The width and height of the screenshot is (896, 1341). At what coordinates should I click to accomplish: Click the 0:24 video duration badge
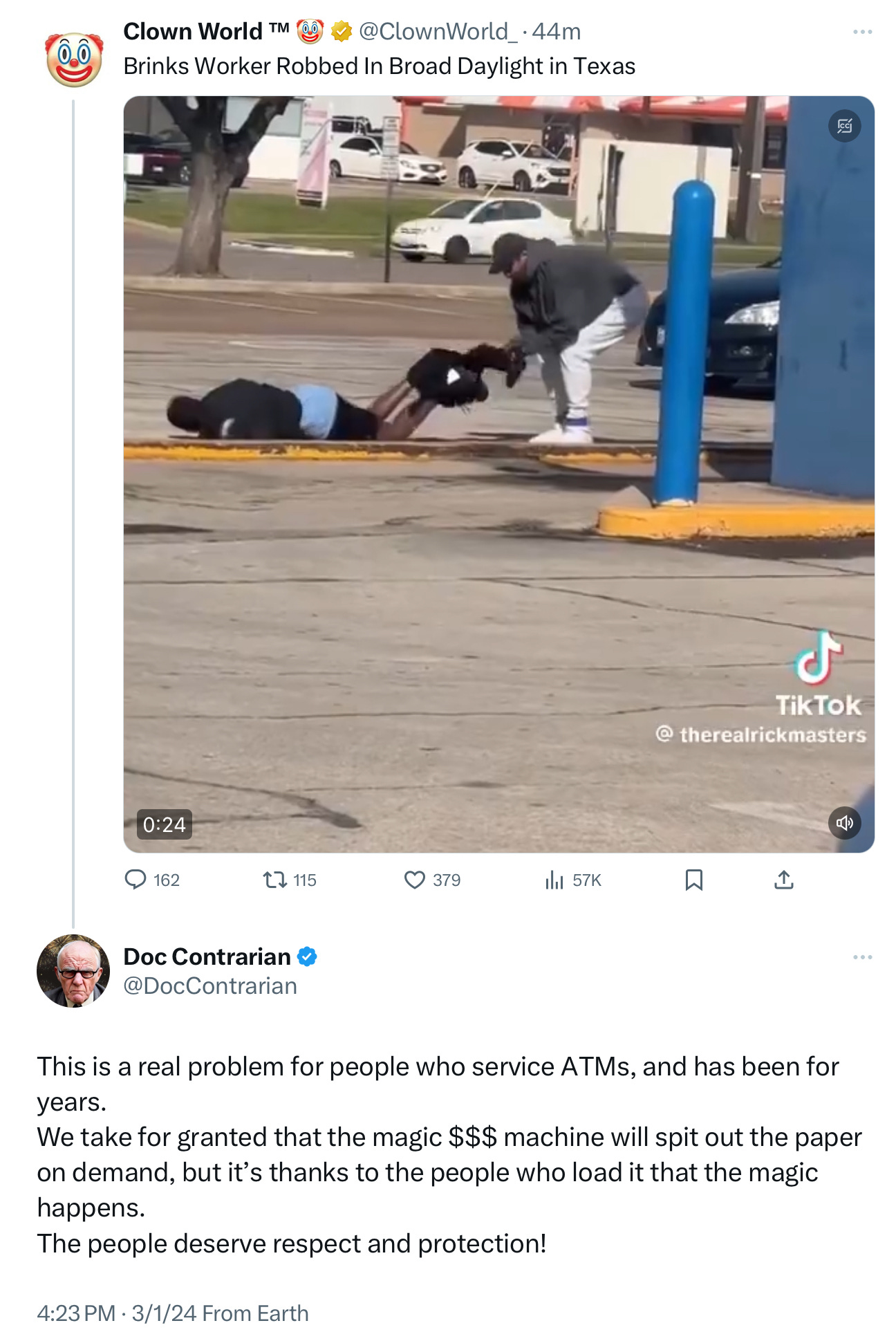tap(164, 824)
